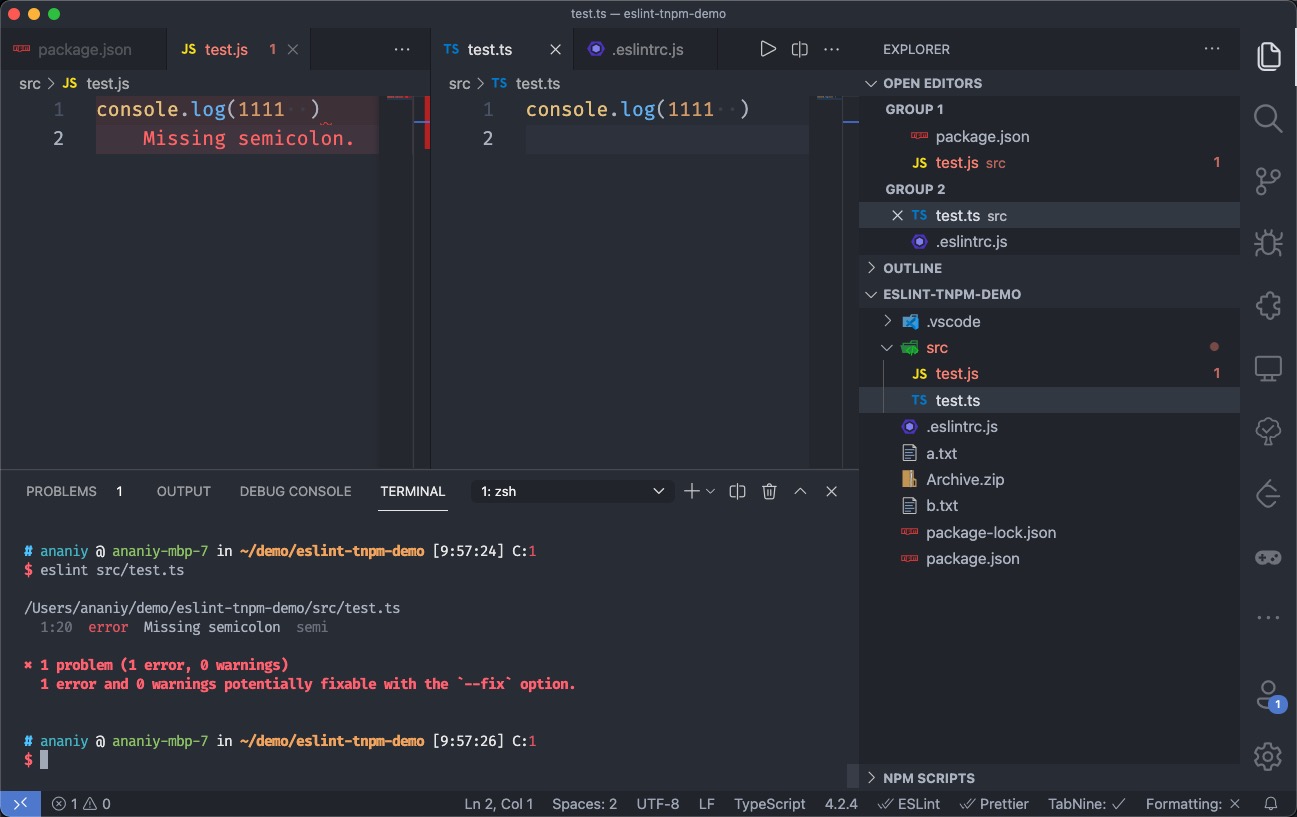Open the Accounts menu icon

[1268, 694]
